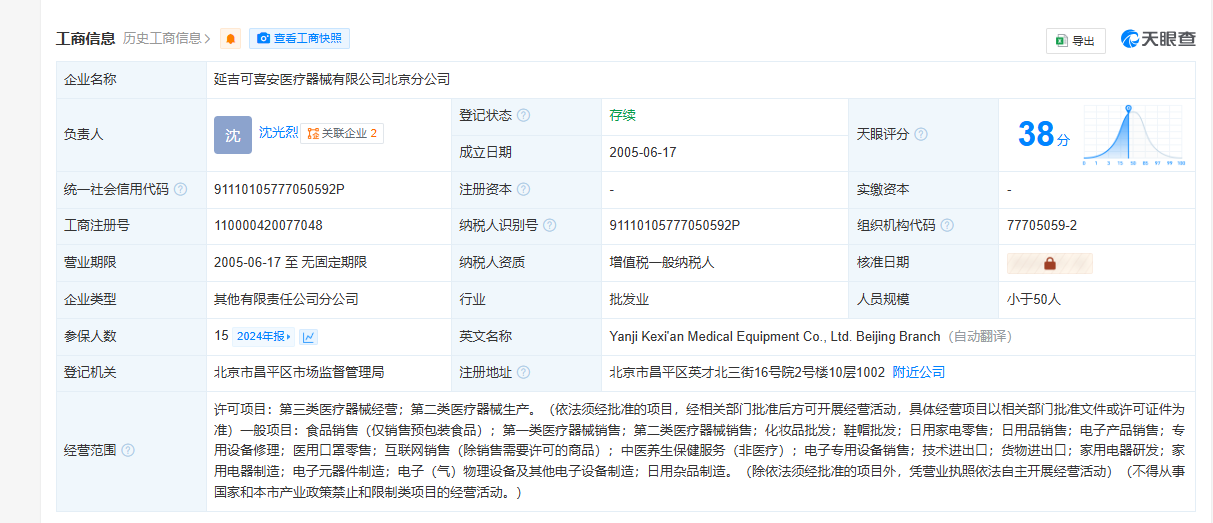The width and height of the screenshot is (1213, 523).
Task: Open 历史工商信息 link
Action: pos(167,39)
